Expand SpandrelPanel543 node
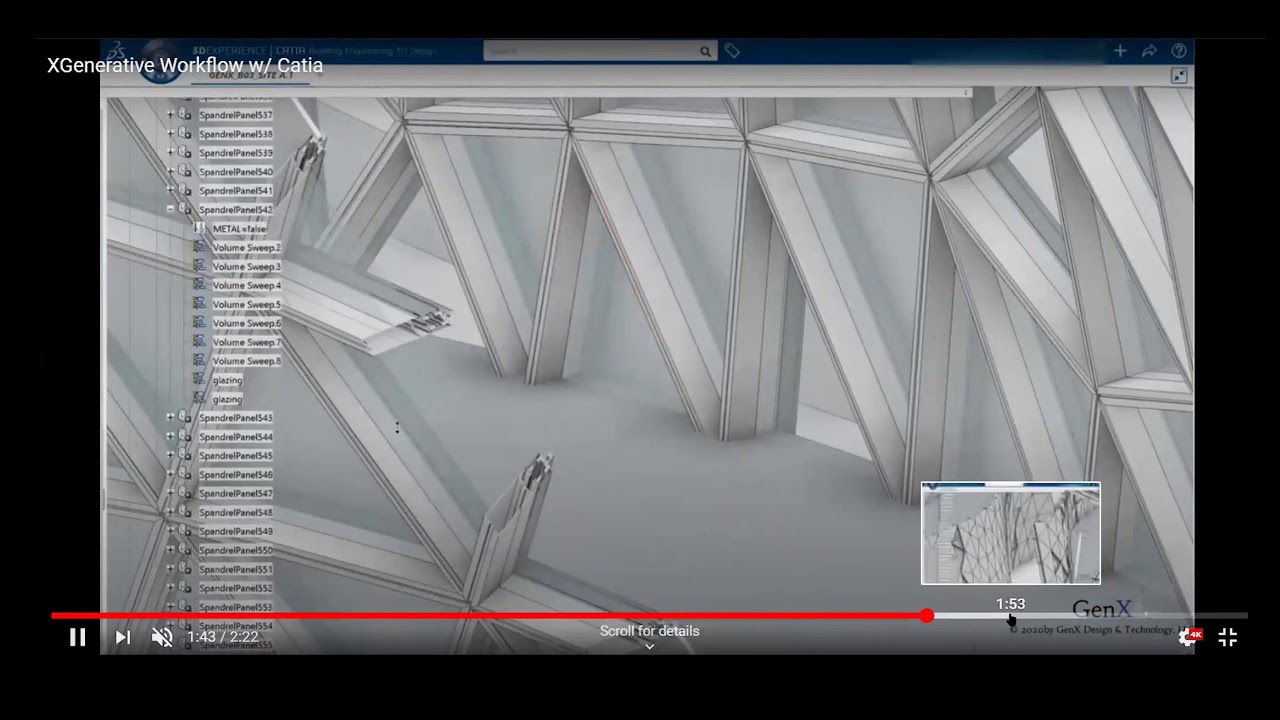This screenshot has height=720, width=1280. [x=170, y=417]
